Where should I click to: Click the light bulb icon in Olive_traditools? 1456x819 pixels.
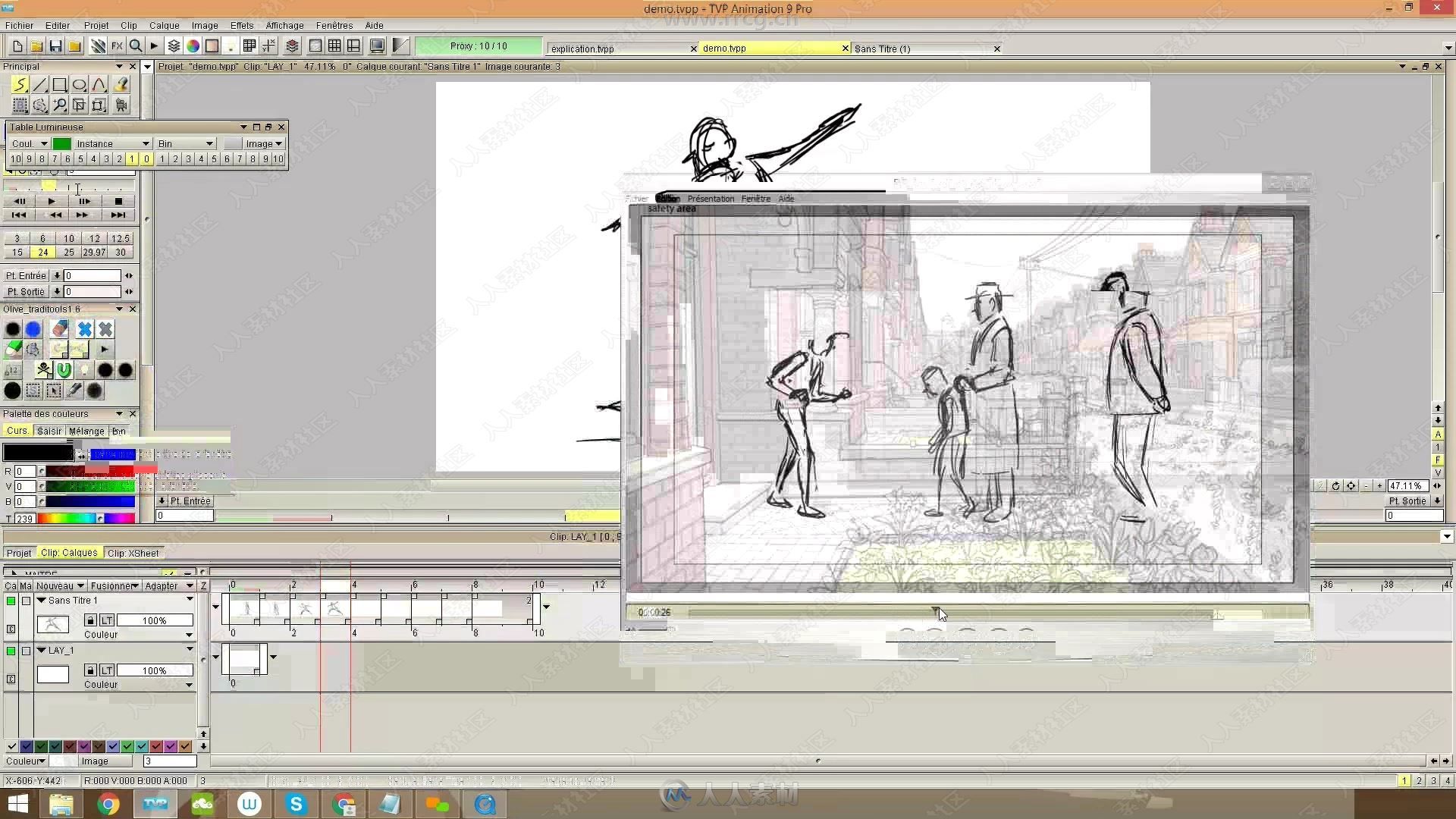(x=85, y=370)
